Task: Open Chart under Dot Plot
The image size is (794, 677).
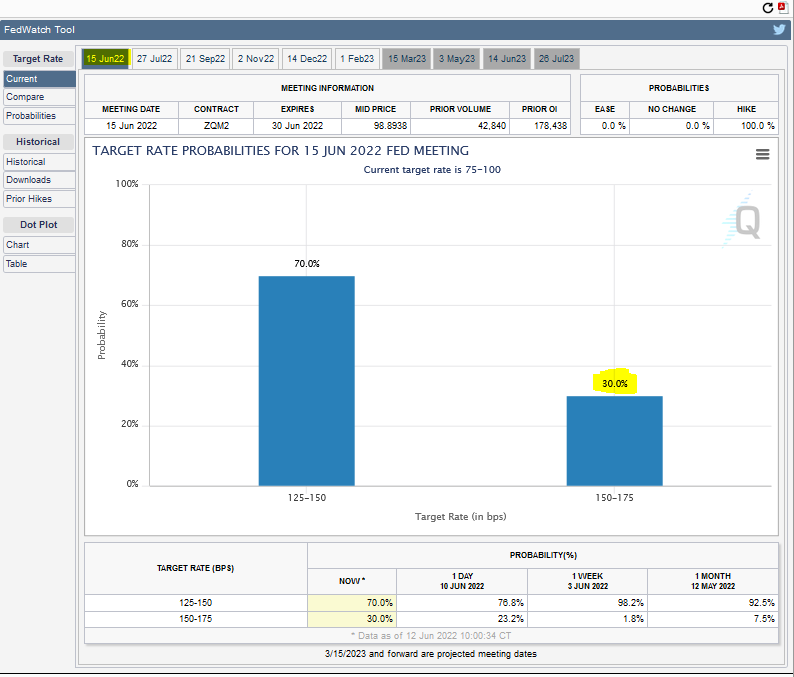Action: pos(39,245)
